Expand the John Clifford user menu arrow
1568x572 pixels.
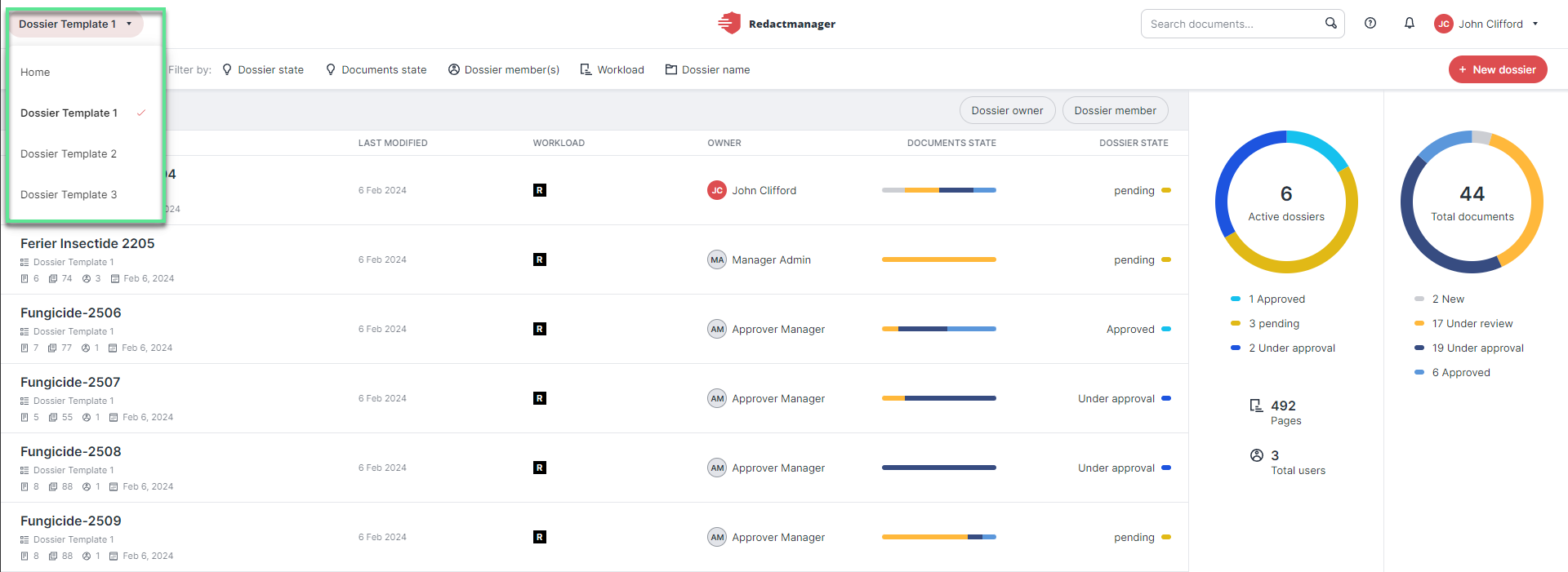[x=1535, y=24]
